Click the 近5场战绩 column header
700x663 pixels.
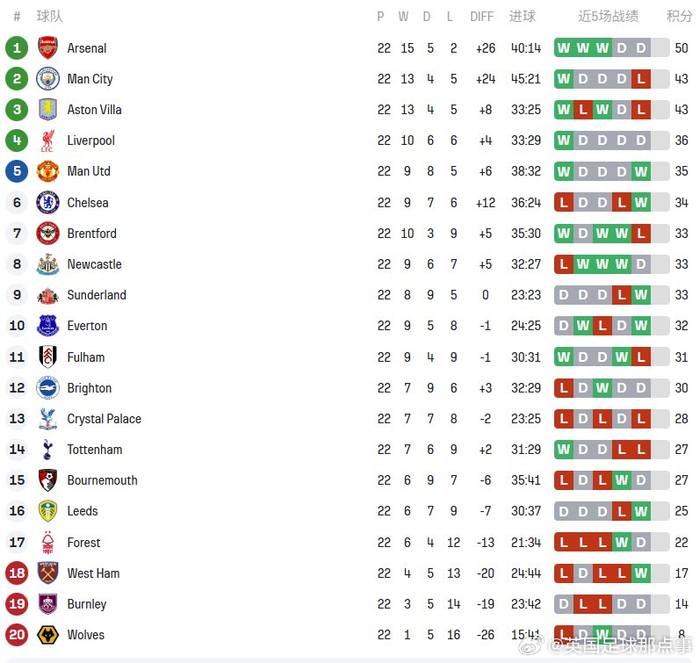point(608,16)
